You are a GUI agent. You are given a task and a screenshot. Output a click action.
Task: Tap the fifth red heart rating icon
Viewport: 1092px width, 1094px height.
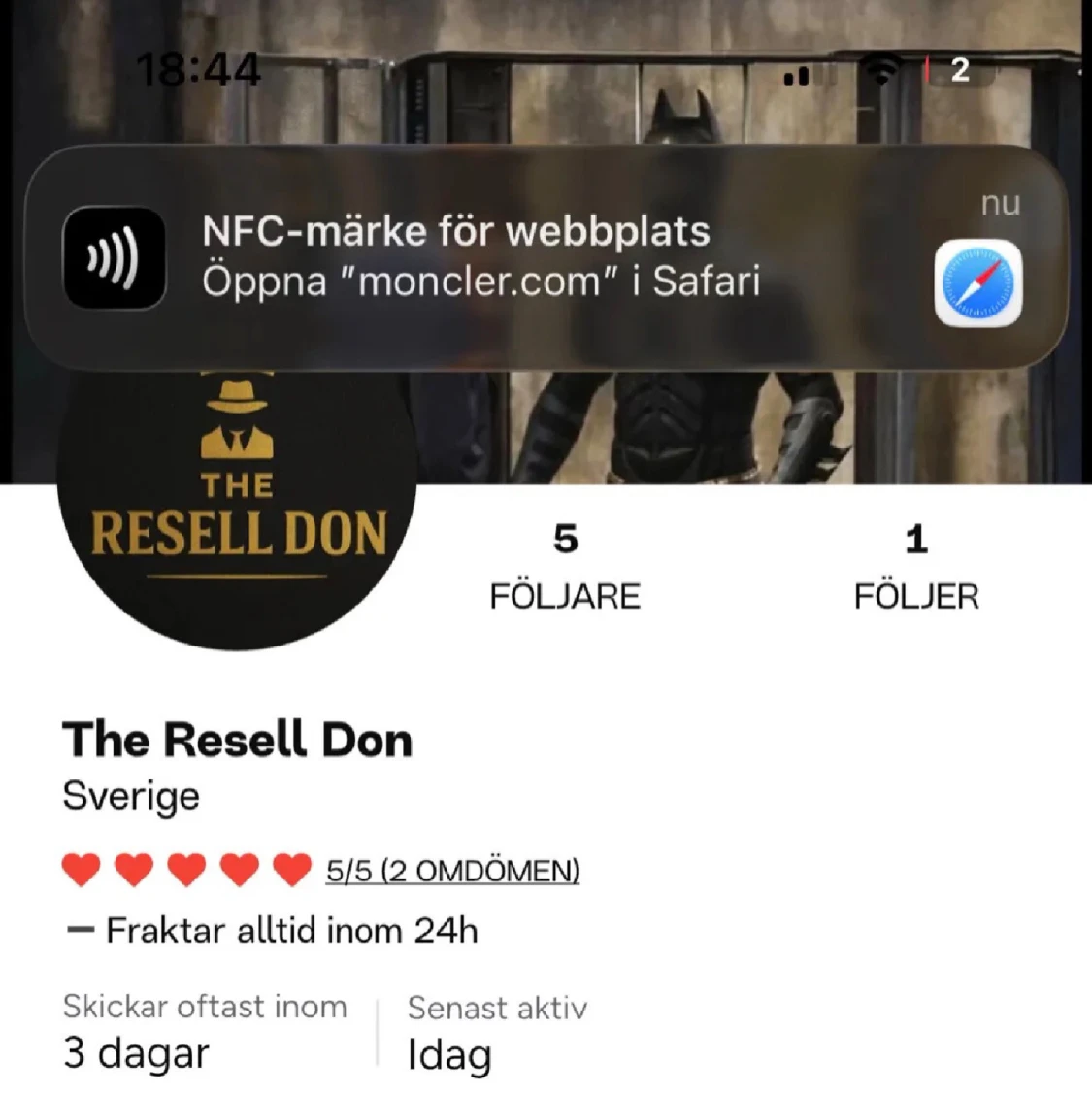click(x=292, y=870)
